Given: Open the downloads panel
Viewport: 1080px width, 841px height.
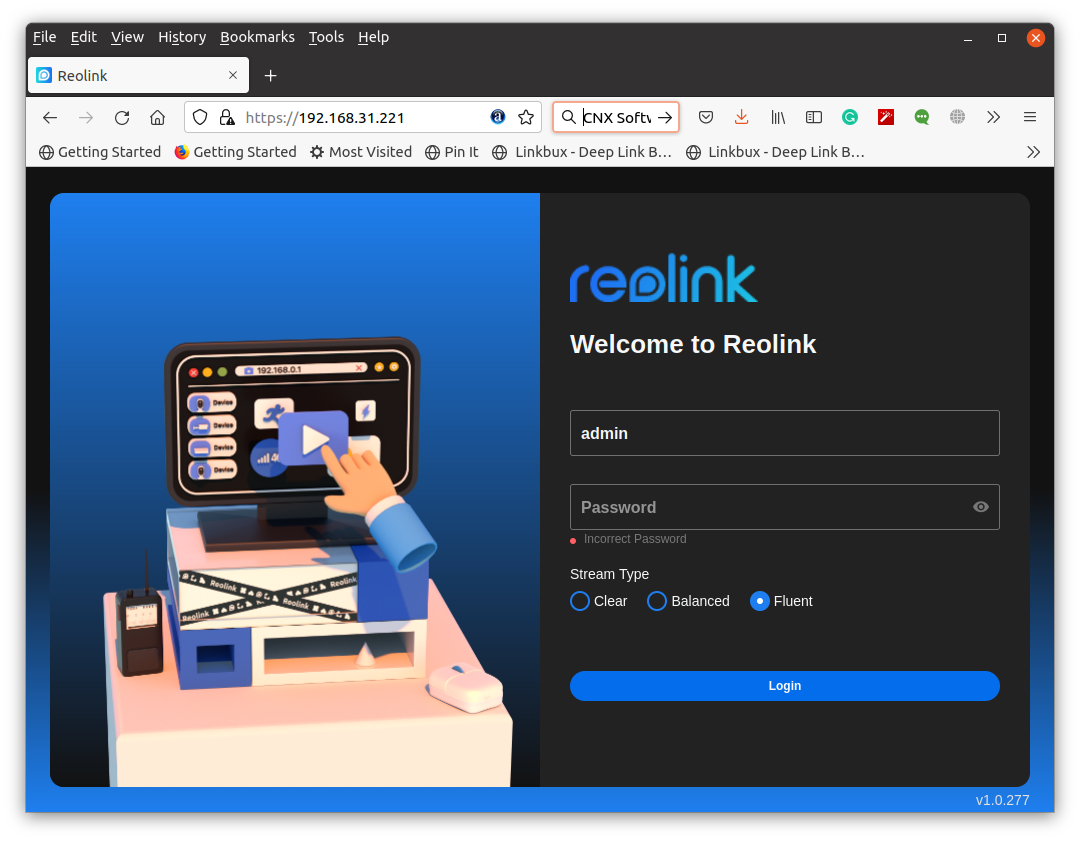Looking at the screenshot, I should (x=741, y=117).
